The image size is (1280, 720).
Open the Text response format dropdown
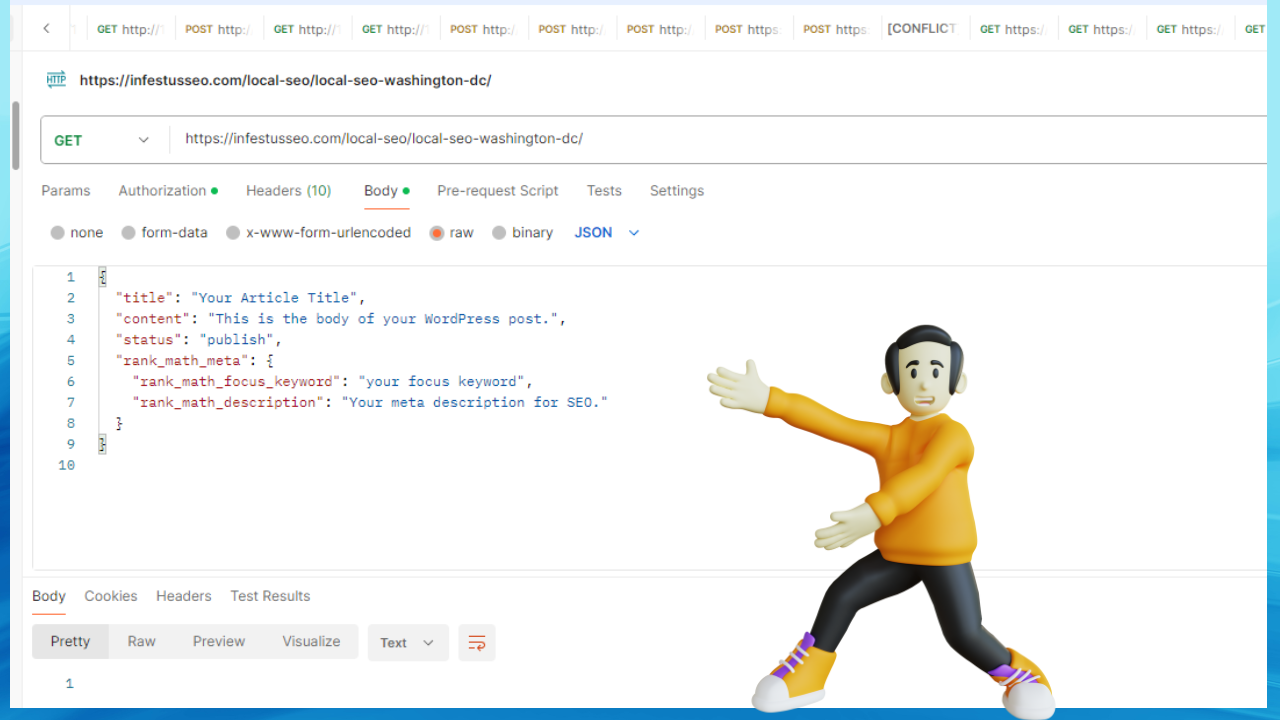tap(407, 643)
